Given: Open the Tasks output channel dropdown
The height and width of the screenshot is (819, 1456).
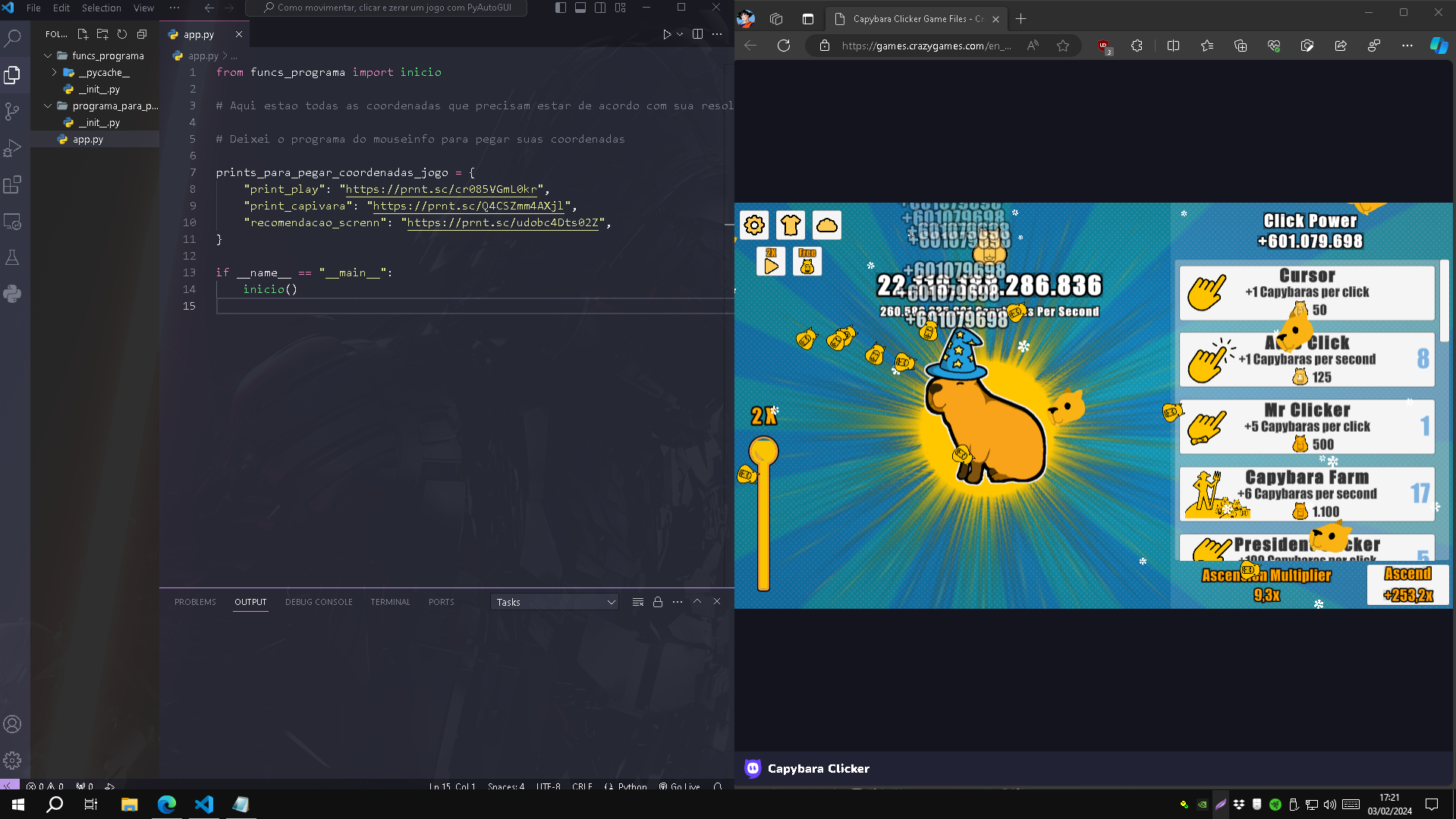Looking at the screenshot, I should point(555,602).
